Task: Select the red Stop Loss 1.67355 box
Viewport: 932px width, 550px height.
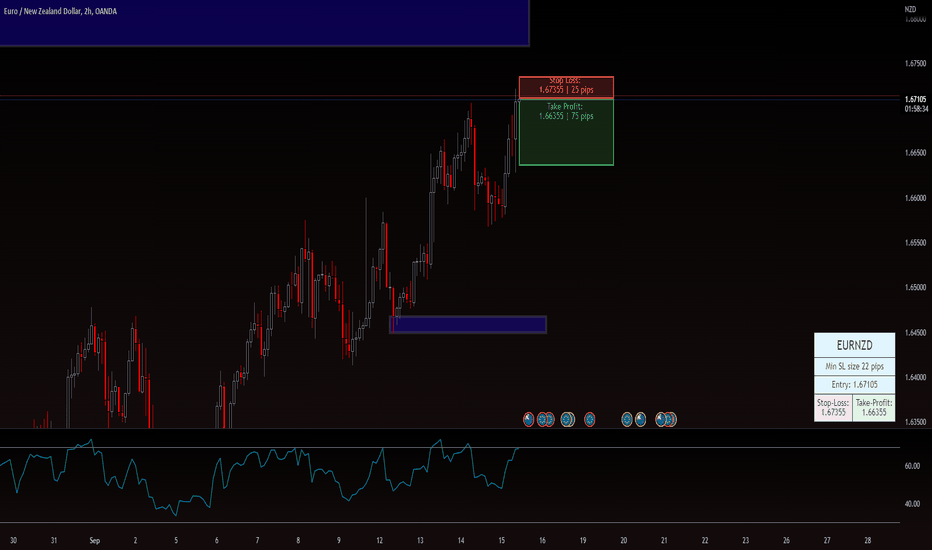Action: [x=566, y=87]
